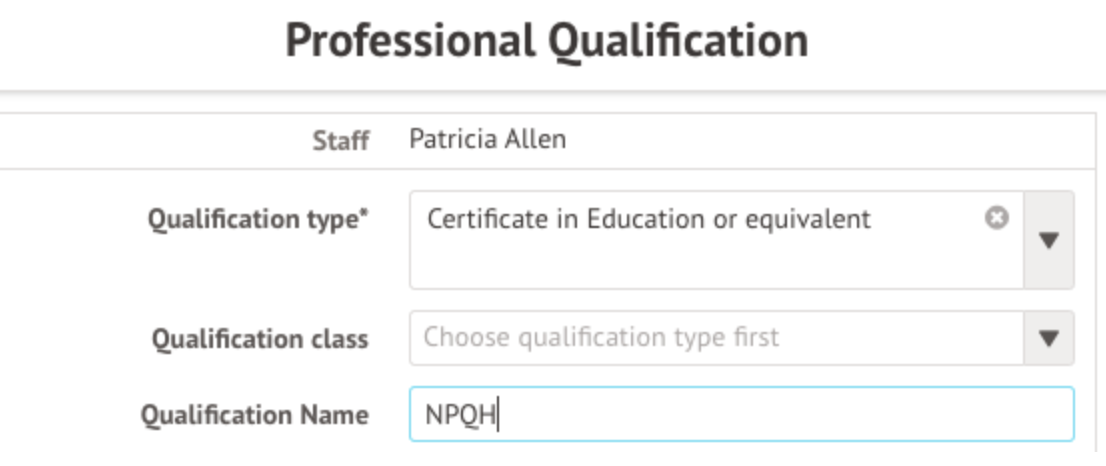Click the 'Choose qualification type first' placeholder
The width and height of the screenshot is (1106, 466).
601,338
